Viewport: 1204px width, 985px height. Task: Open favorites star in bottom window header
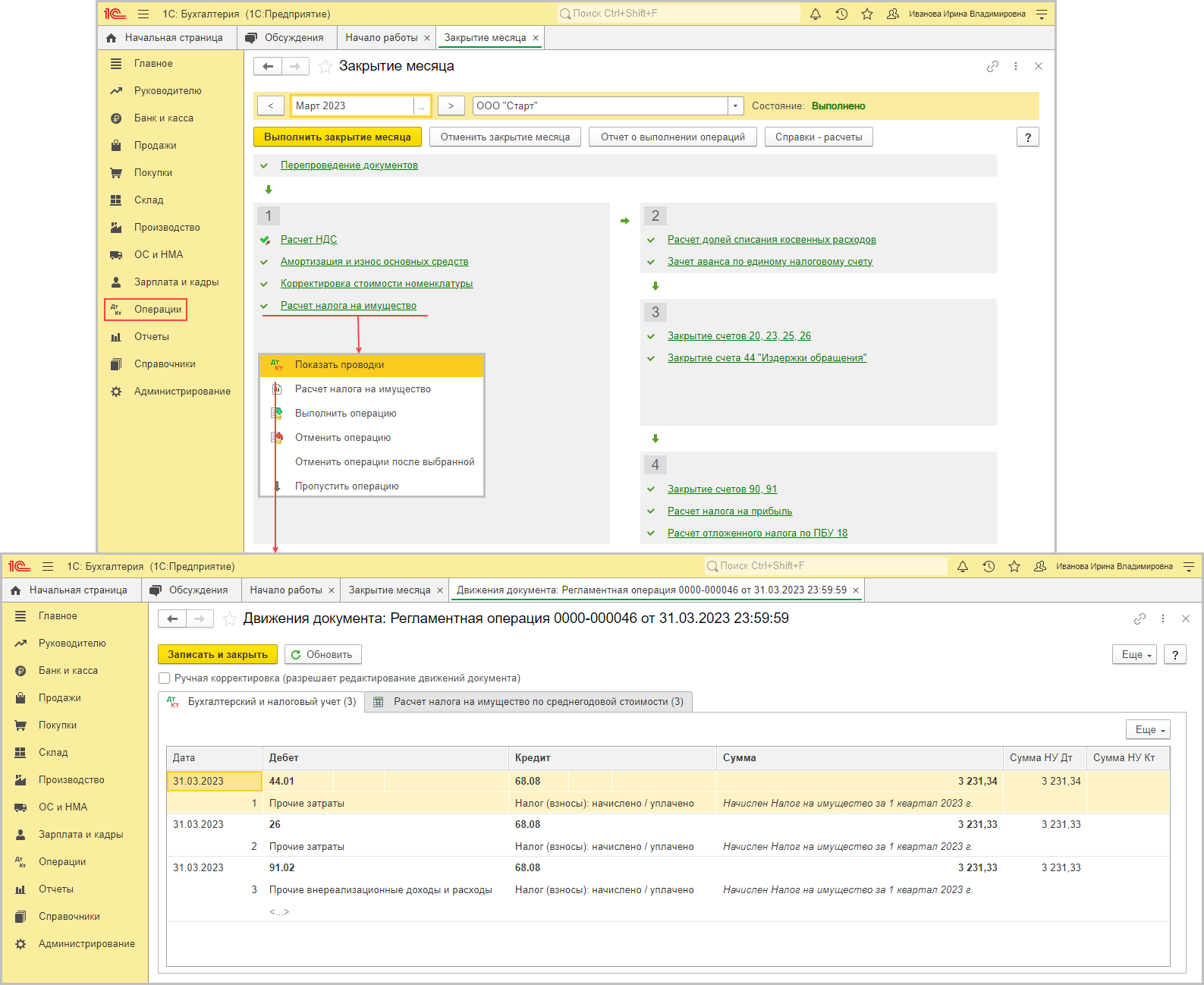(1014, 566)
